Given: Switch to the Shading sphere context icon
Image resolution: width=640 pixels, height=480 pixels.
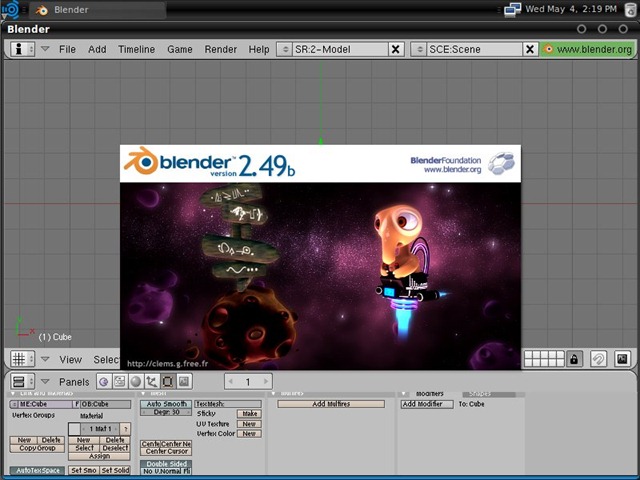Looking at the screenshot, I should 136,382.
